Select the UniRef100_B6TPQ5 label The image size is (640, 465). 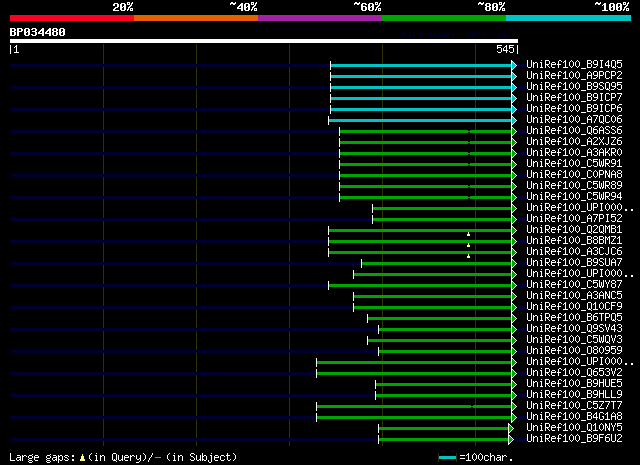pos(574,318)
